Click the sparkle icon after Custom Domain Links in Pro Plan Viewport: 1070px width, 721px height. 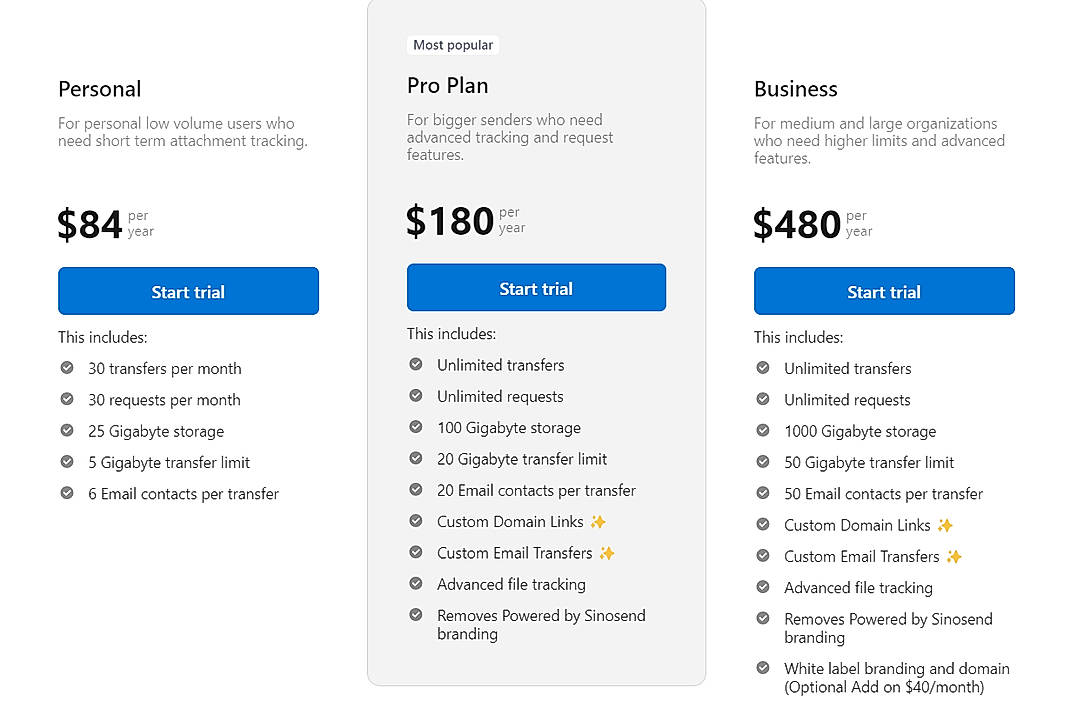click(598, 521)
